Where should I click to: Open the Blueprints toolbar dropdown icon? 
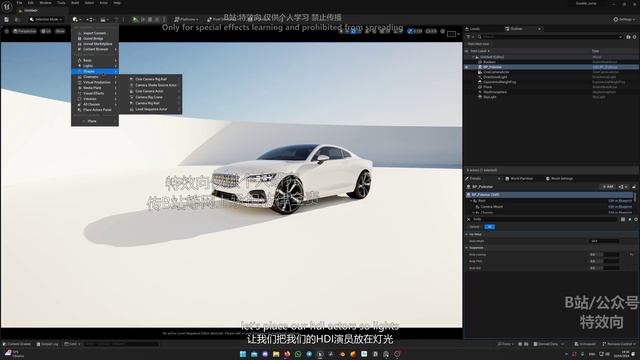pyautogui.click(x=90, y=19)
